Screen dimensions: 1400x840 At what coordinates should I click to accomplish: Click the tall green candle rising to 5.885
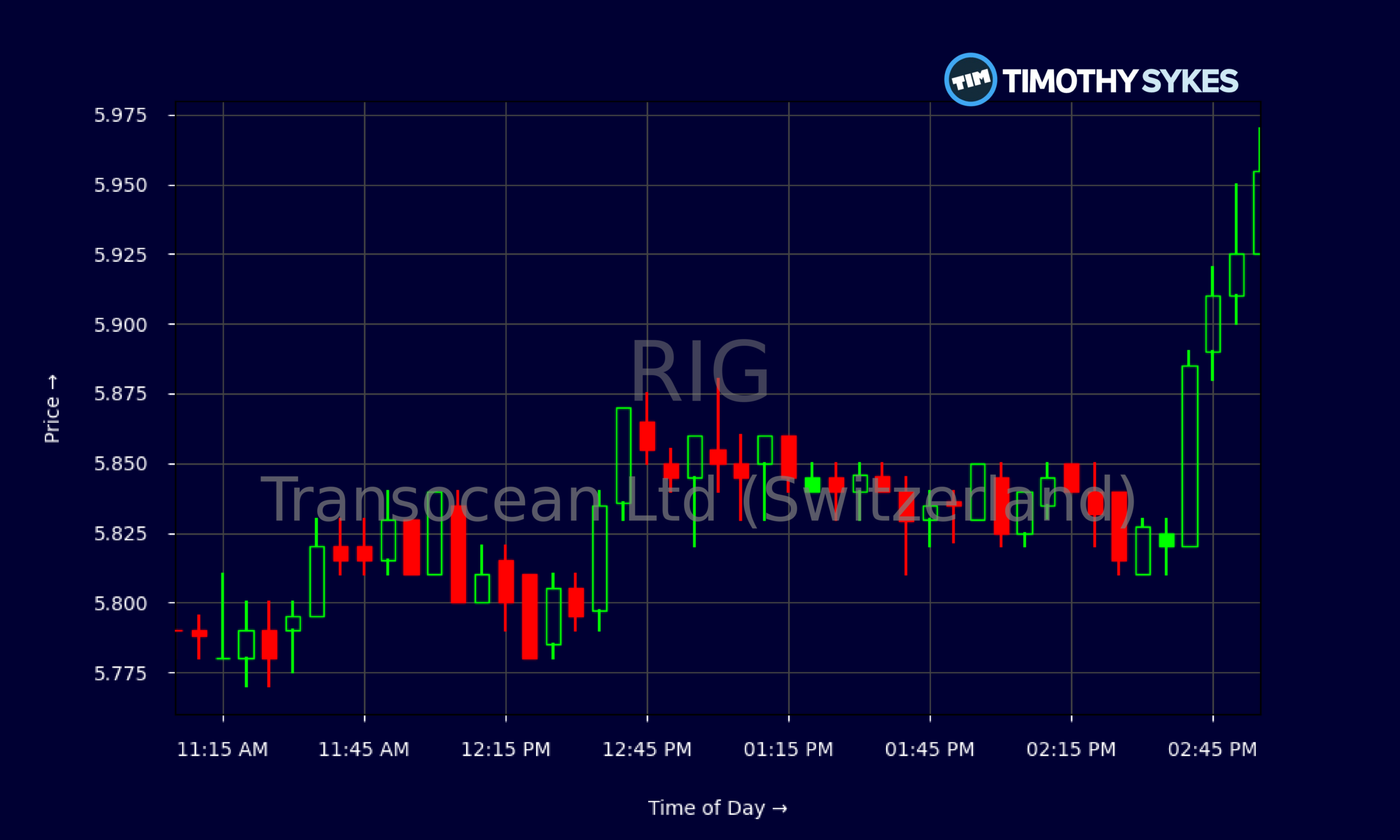coord(1189,456)
